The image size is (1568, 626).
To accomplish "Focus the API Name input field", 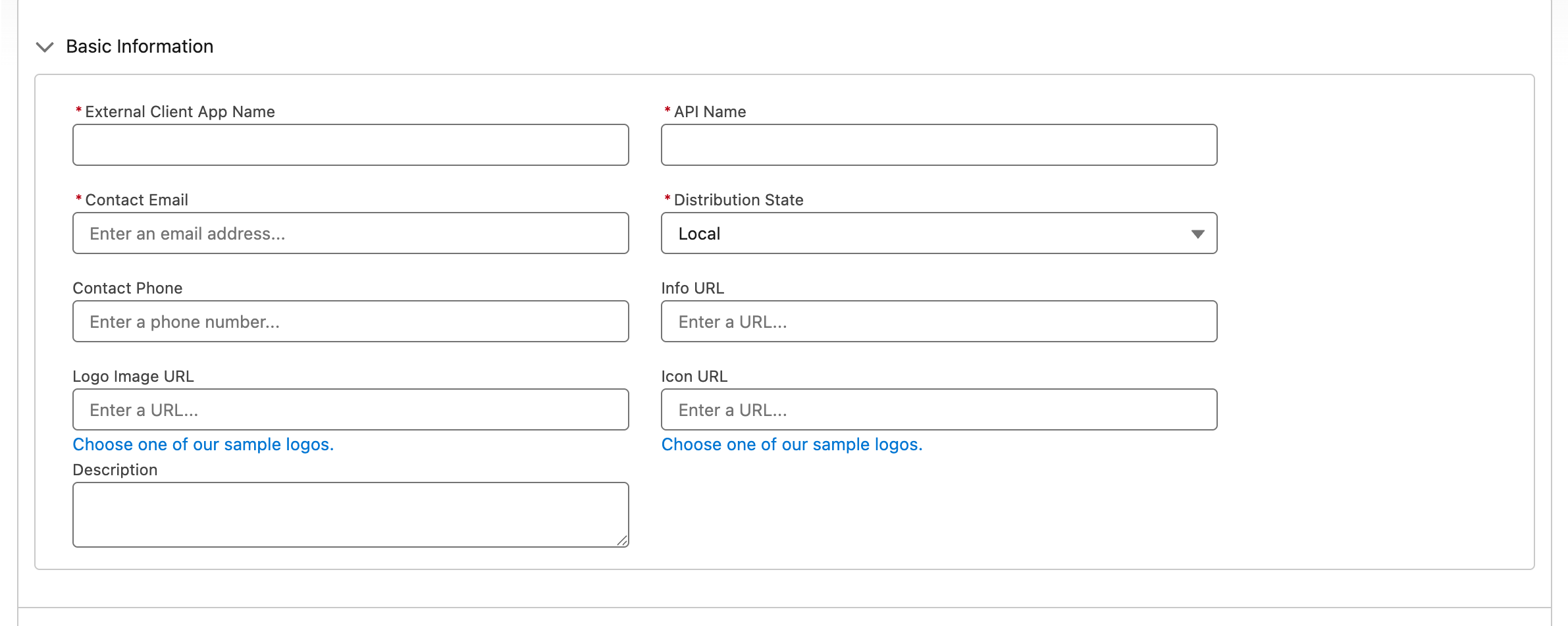I will 939,145.
